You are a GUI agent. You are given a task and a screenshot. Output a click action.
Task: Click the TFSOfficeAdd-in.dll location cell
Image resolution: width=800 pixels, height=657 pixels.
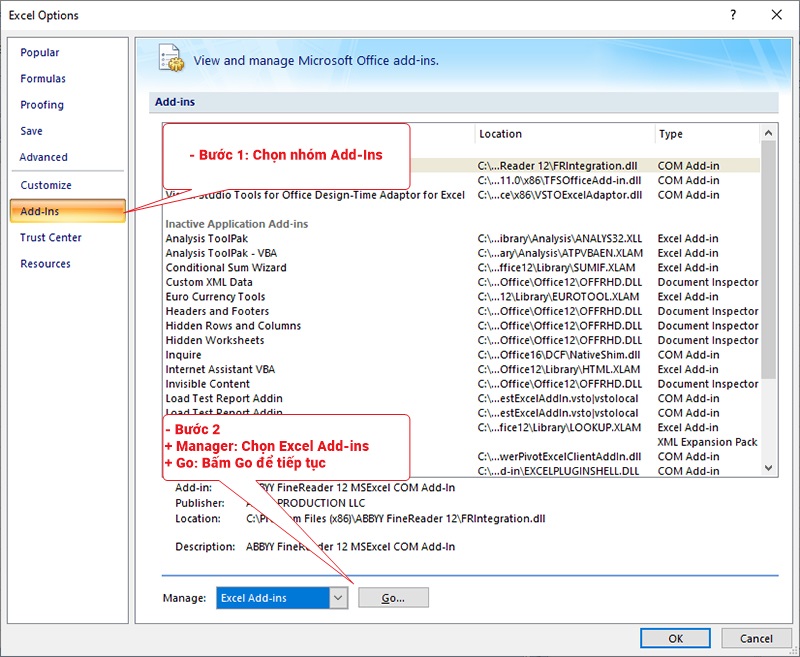click(559, 181)
